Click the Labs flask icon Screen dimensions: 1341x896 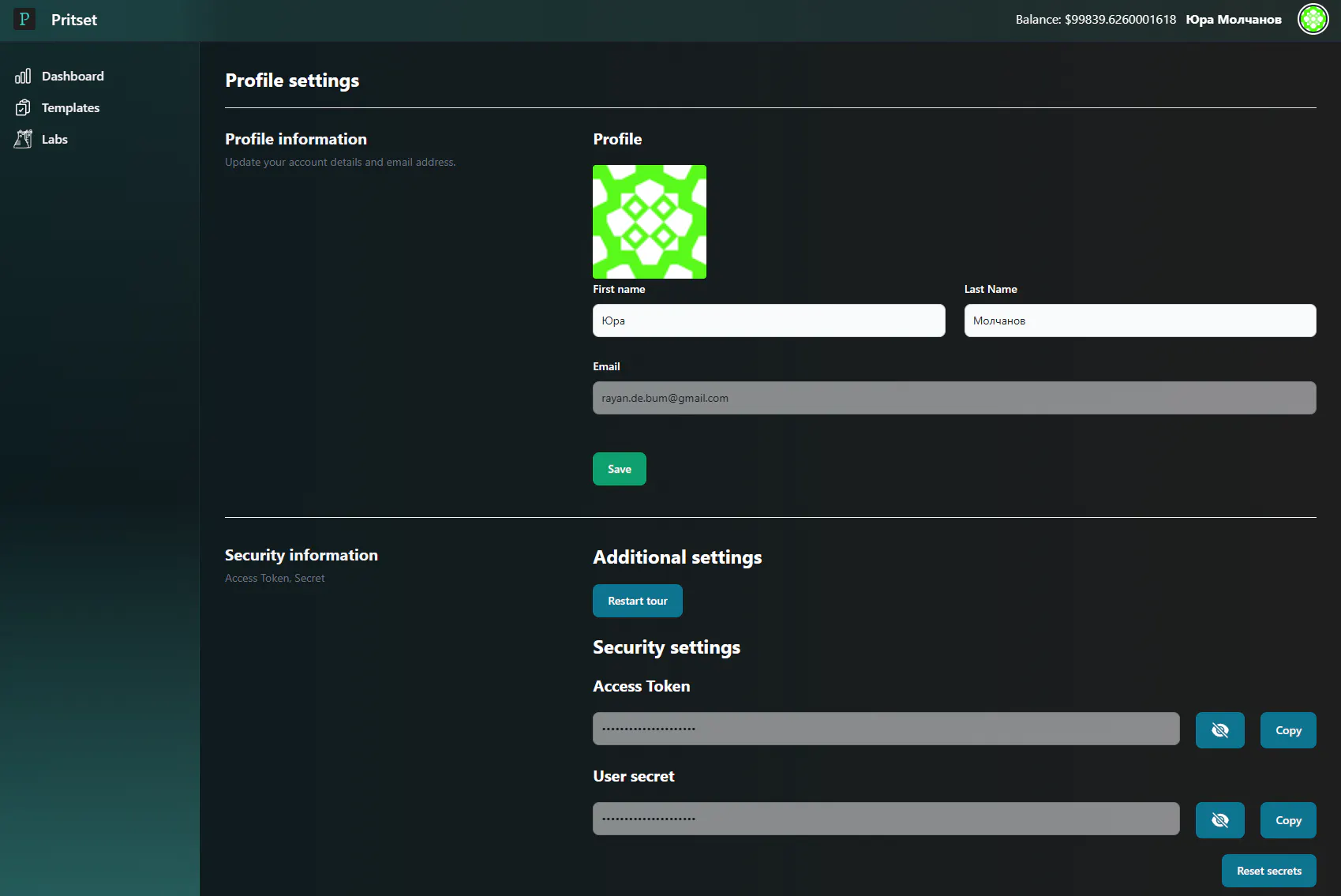[x=23, y=139]
